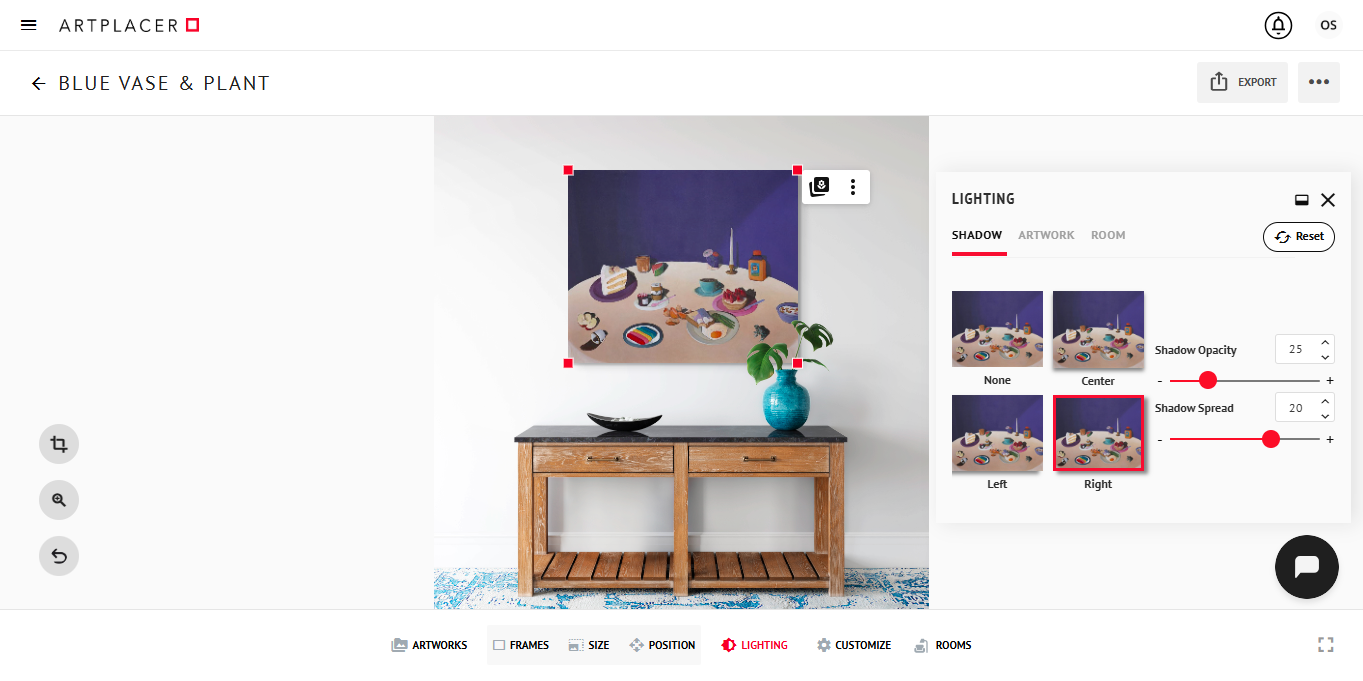Open the notifications bell

[1278, 25]
